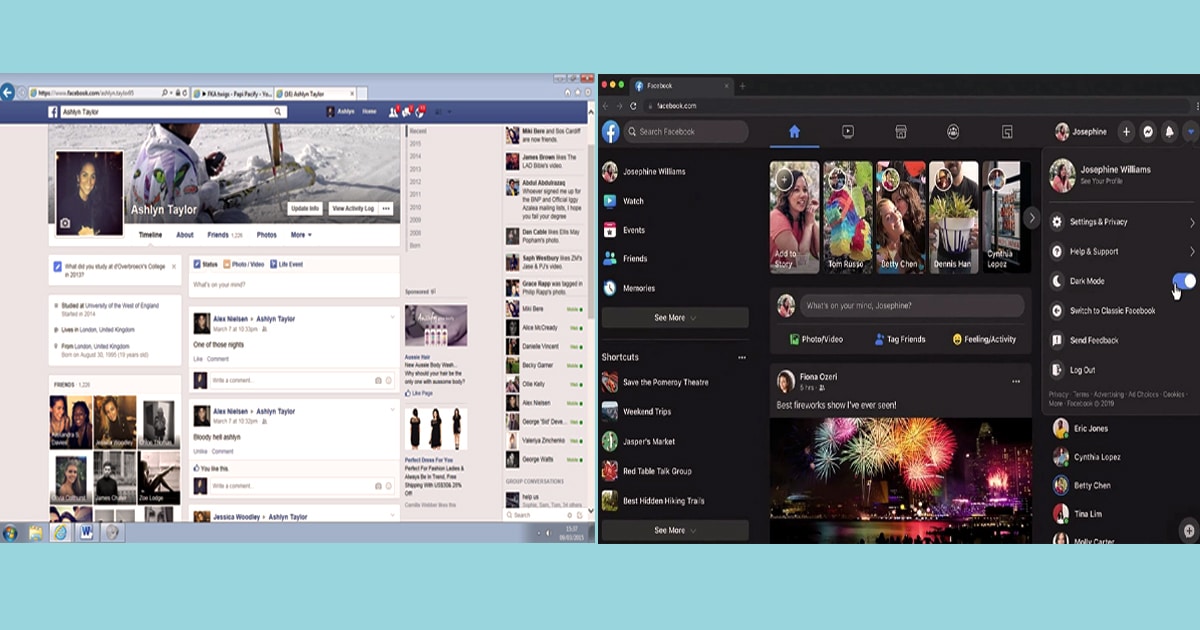This screenshot has height=630, width=1200.
Task: Open friend requests icon in blue bar
Action: point(394,112)
